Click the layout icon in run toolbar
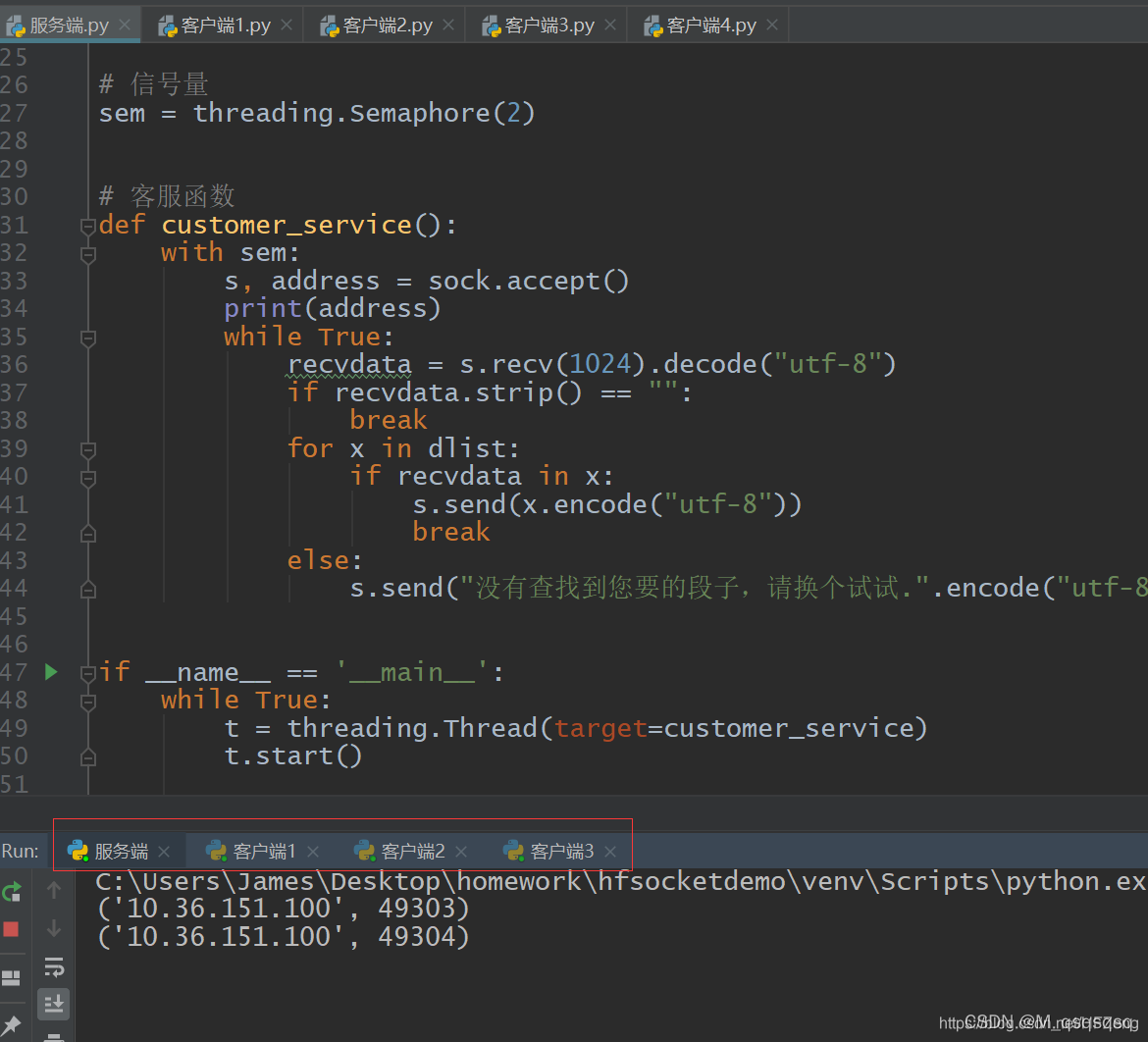1148x1042 pixels. (x=11, y=978)
